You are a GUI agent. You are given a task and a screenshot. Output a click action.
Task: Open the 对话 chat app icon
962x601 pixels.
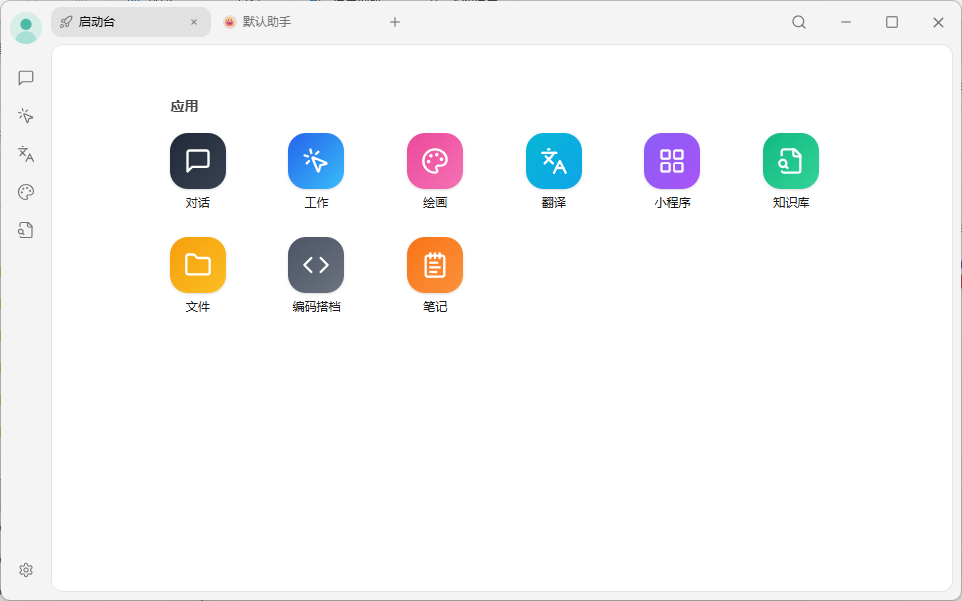(x=198, y=161)
